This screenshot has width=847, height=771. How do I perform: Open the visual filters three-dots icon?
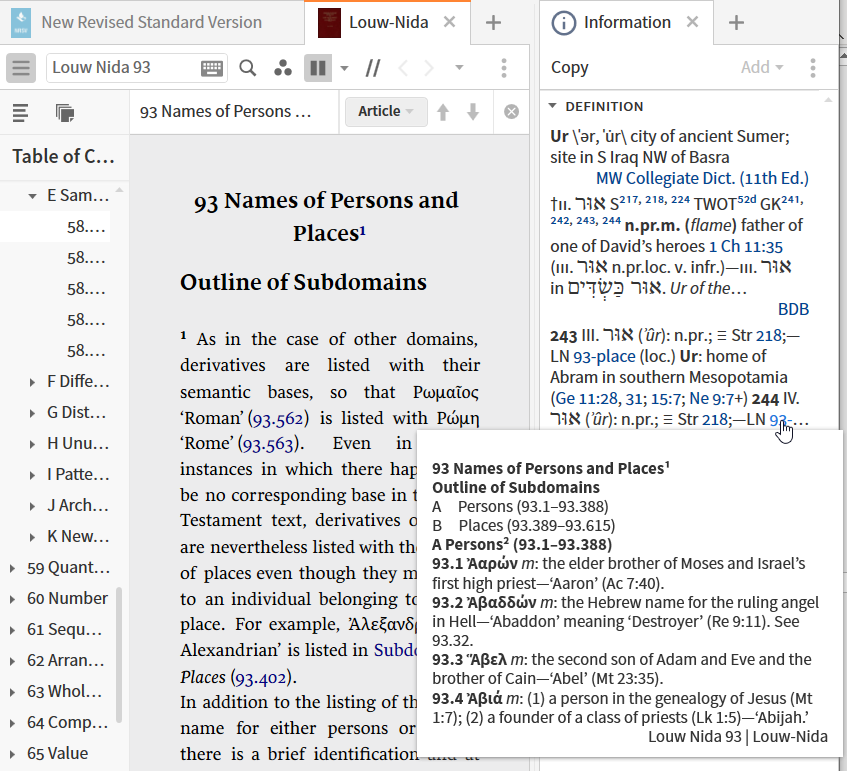pyautogui.click(x=283, y=68)
